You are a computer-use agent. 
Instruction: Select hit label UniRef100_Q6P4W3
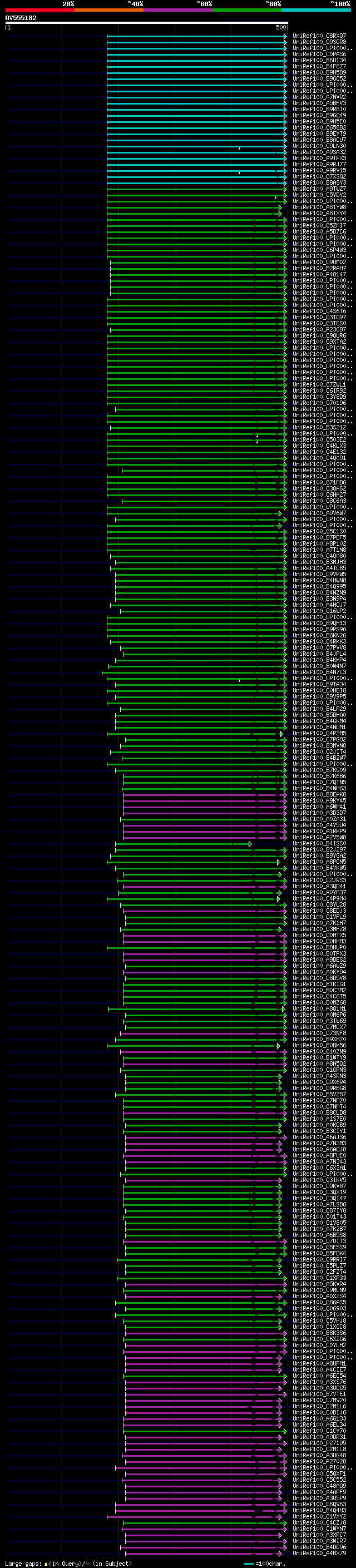[x=319, y=250]
